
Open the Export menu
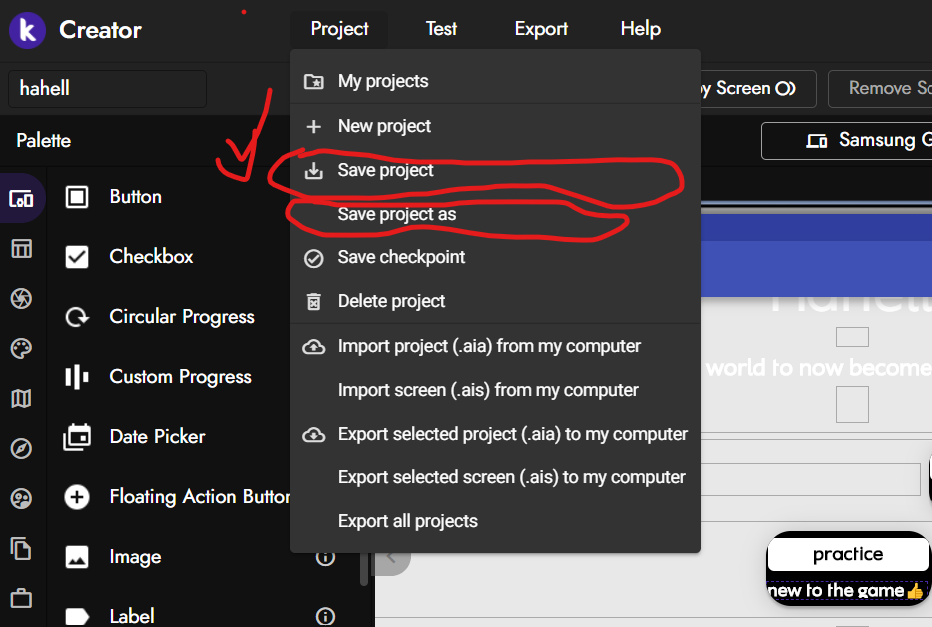pyautogui.click(x=541, y=29)
